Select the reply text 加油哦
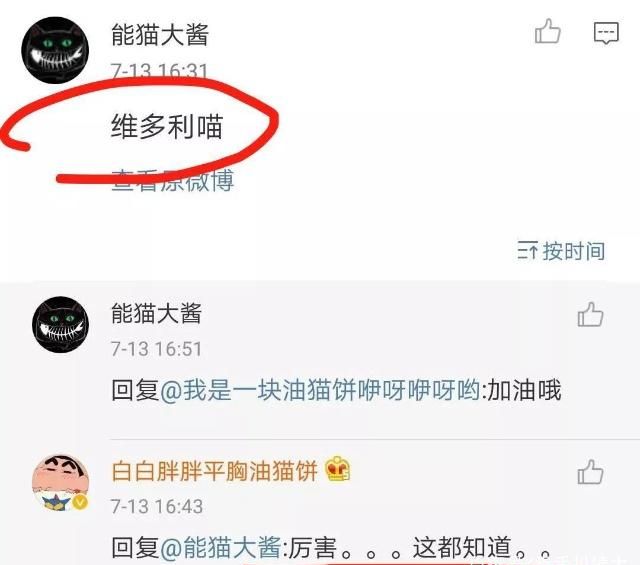Image resolution: width=640 pixels, height=565 pixels. point(524,390)
